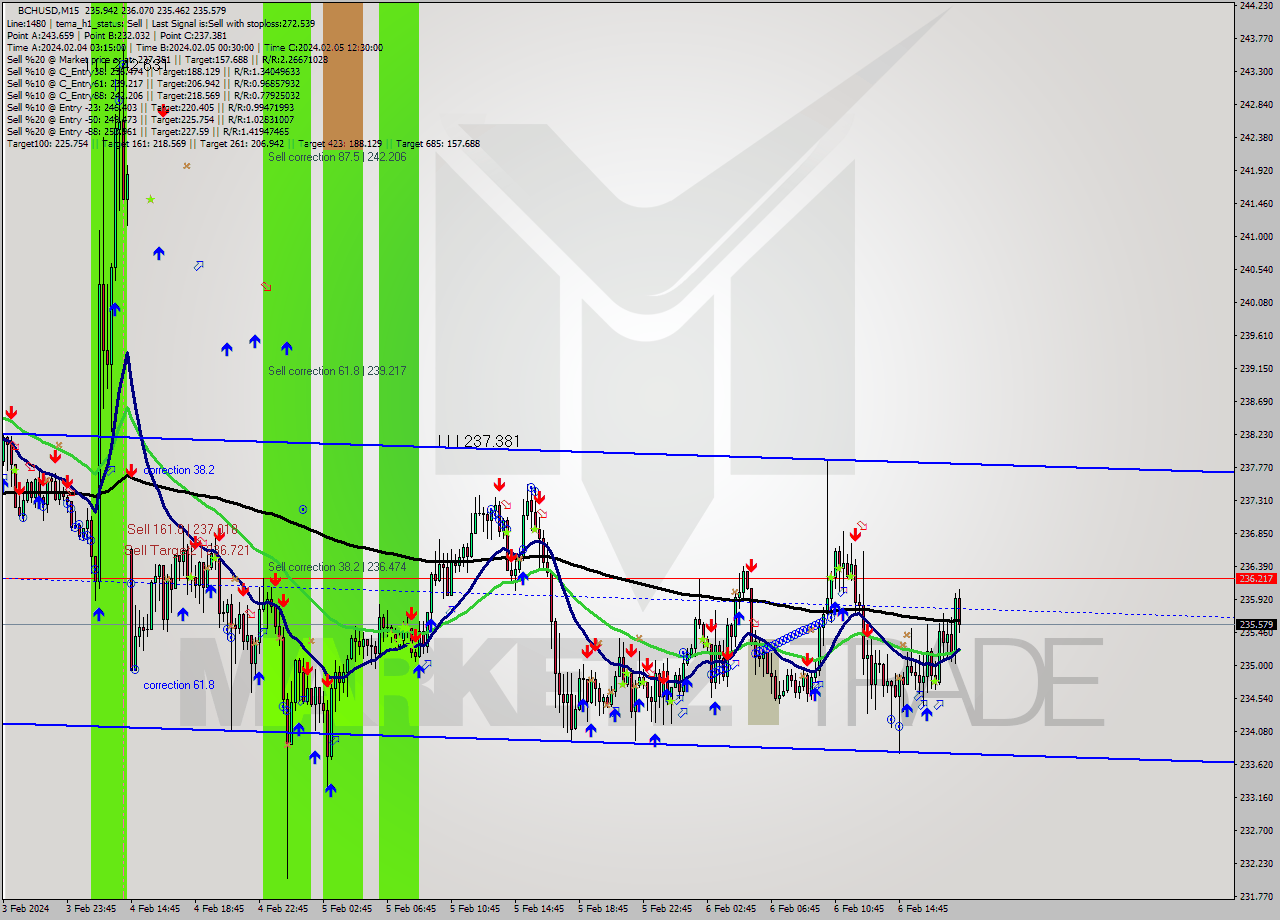Viewport: 1280px width, 920px height.
Task: Click the 244.230 price axis label
Action: click(1255, 5)
